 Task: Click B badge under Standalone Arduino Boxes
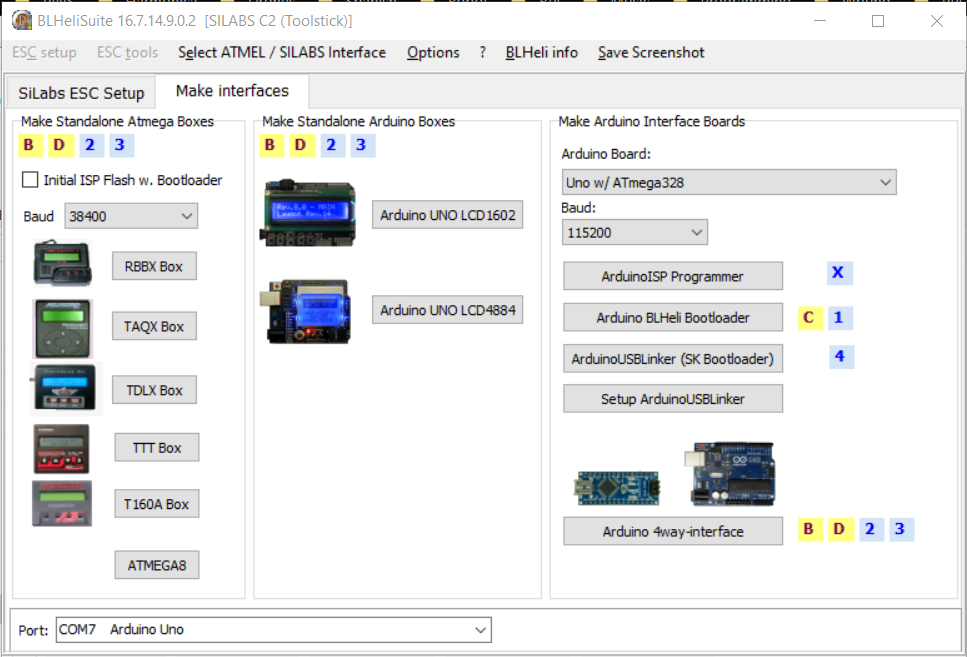[x=270, y=146]
